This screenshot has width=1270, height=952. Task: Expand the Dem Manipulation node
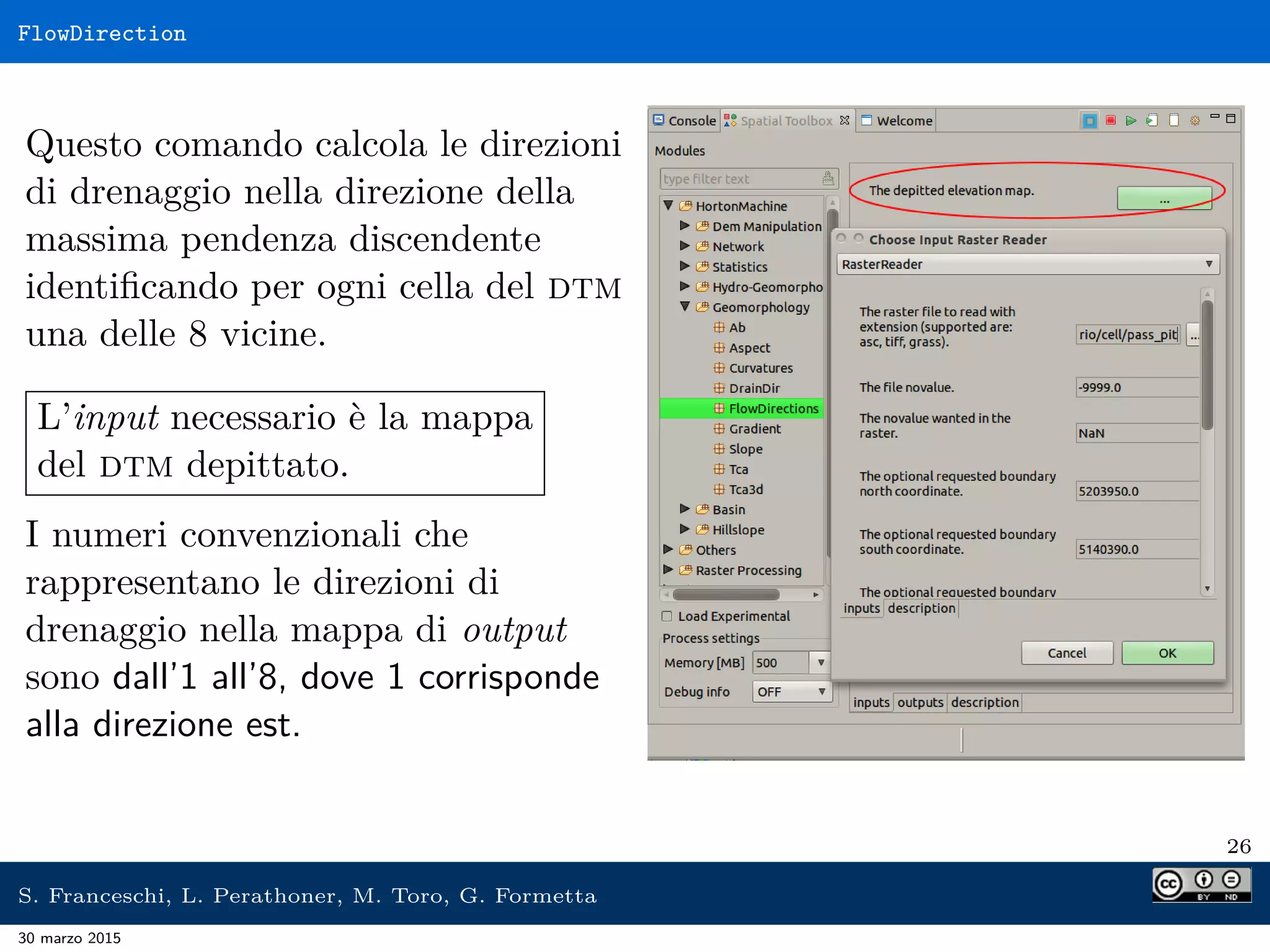pos(685,226)
